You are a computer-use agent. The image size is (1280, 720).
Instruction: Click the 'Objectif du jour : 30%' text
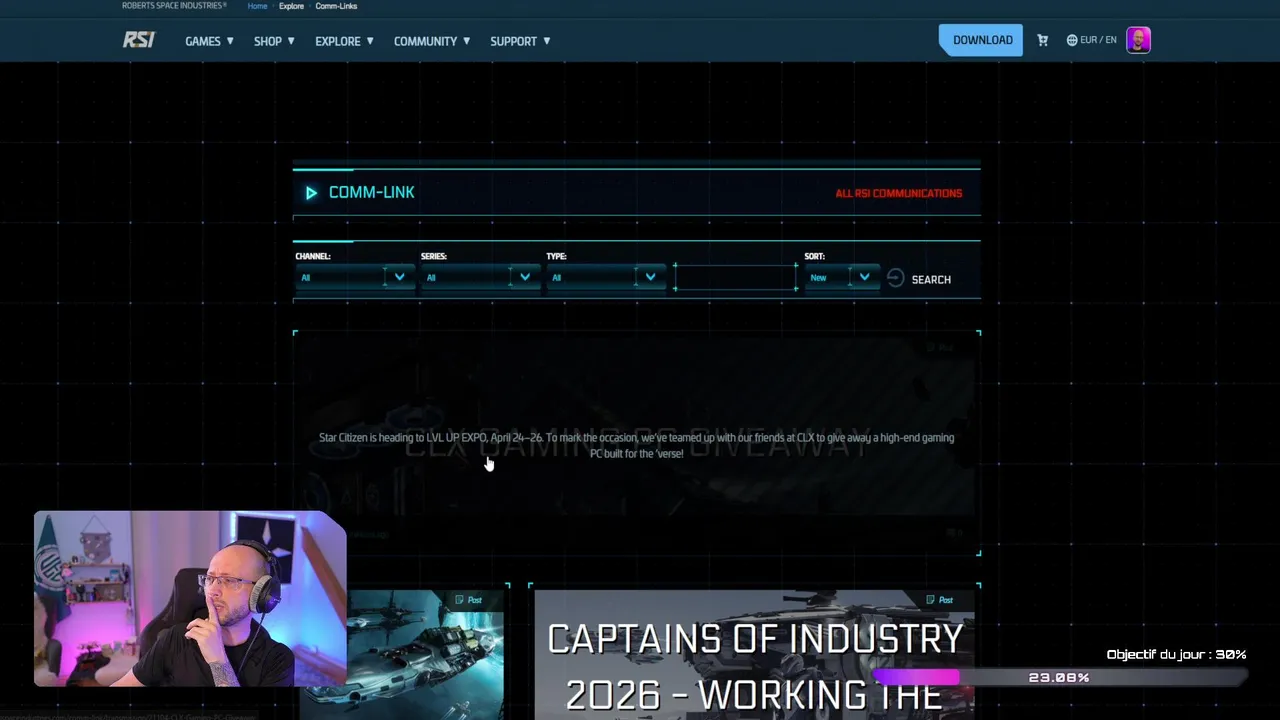[1176, 654]
